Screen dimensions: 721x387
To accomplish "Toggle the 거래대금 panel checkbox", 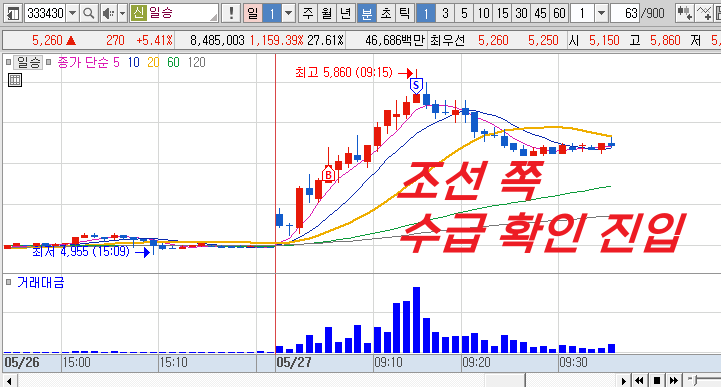I will point(8,282).
